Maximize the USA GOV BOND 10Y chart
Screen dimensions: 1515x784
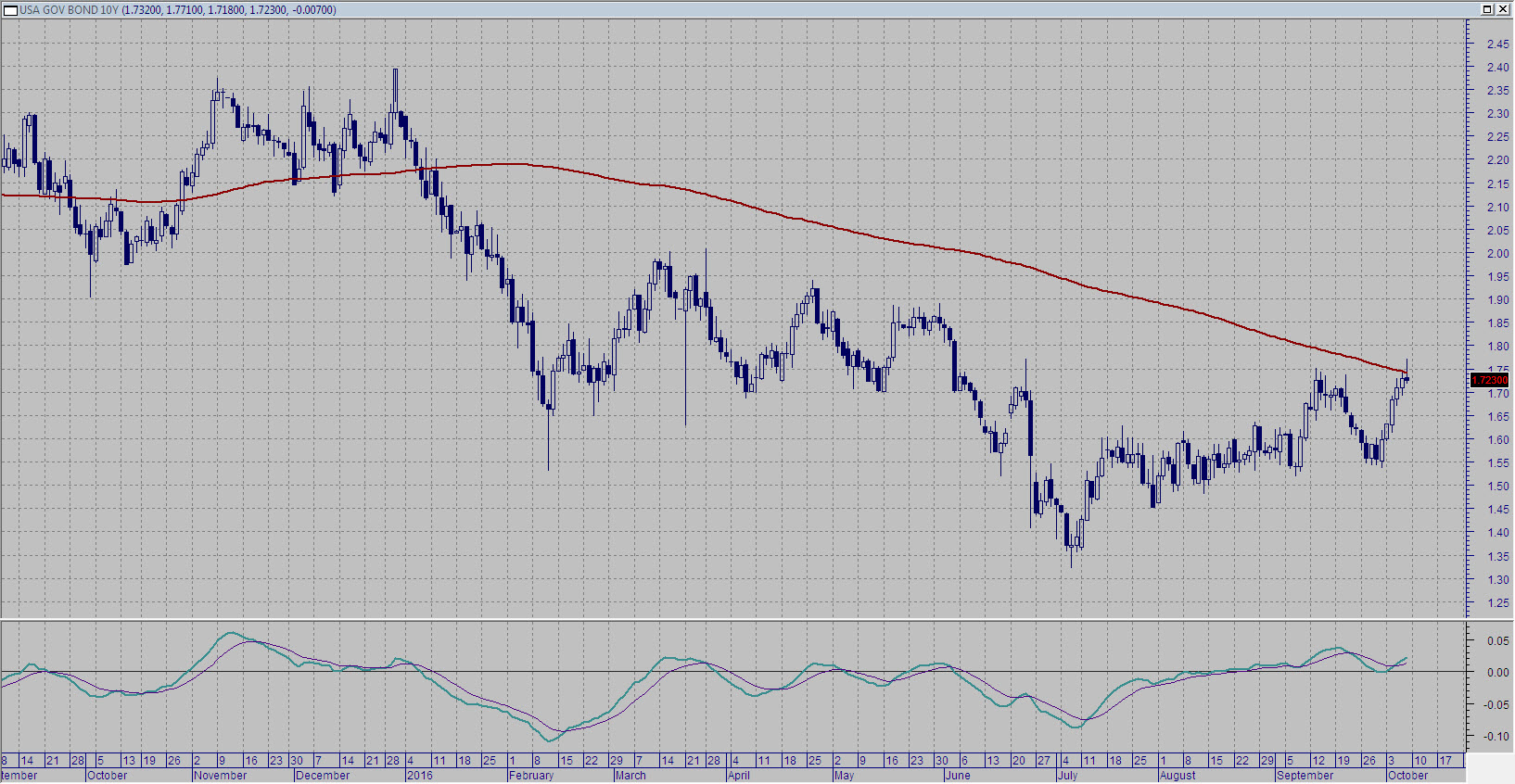1486,9
